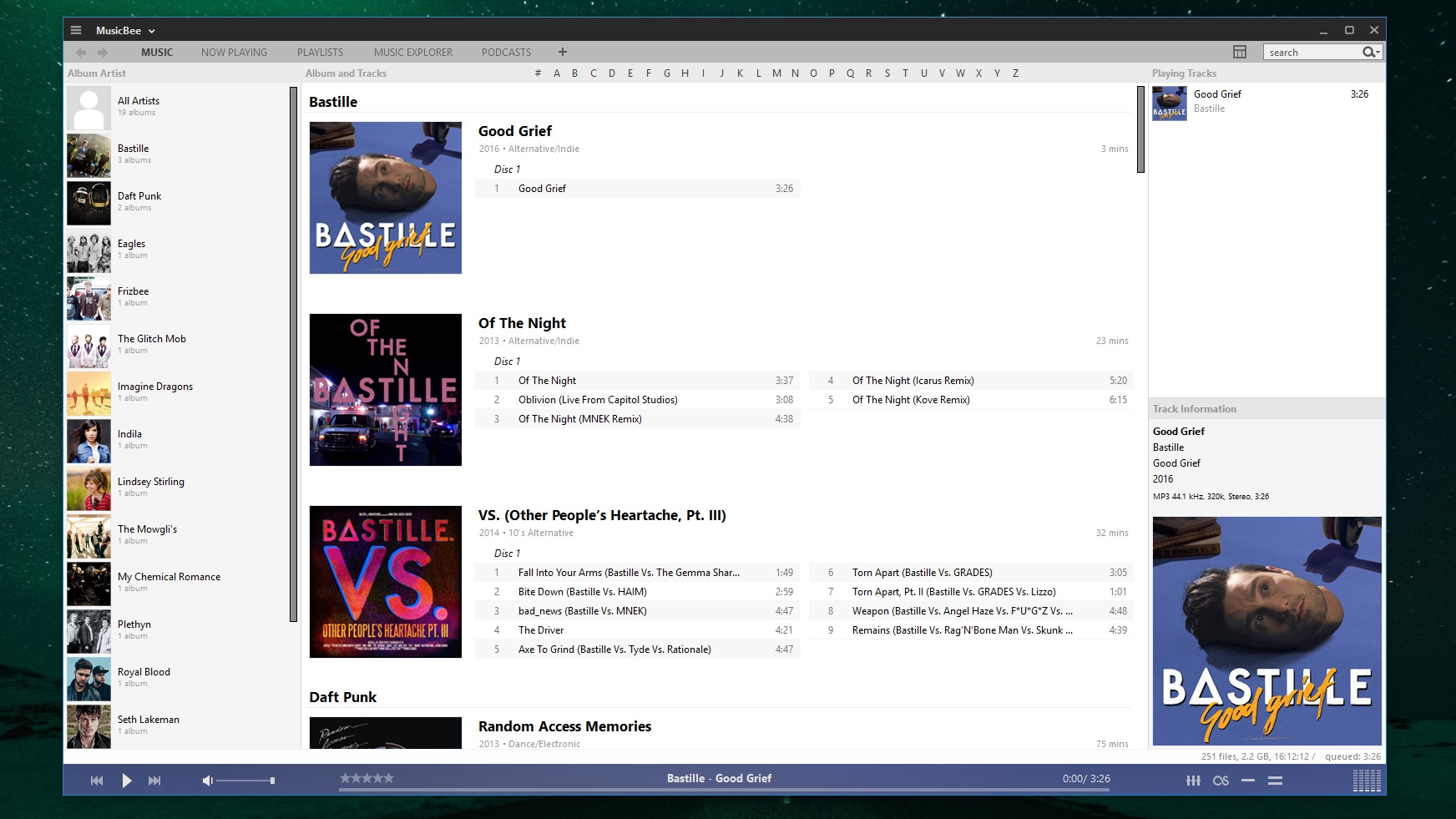
Task: Select Royal Blood artist
Action: click(177, 678)
